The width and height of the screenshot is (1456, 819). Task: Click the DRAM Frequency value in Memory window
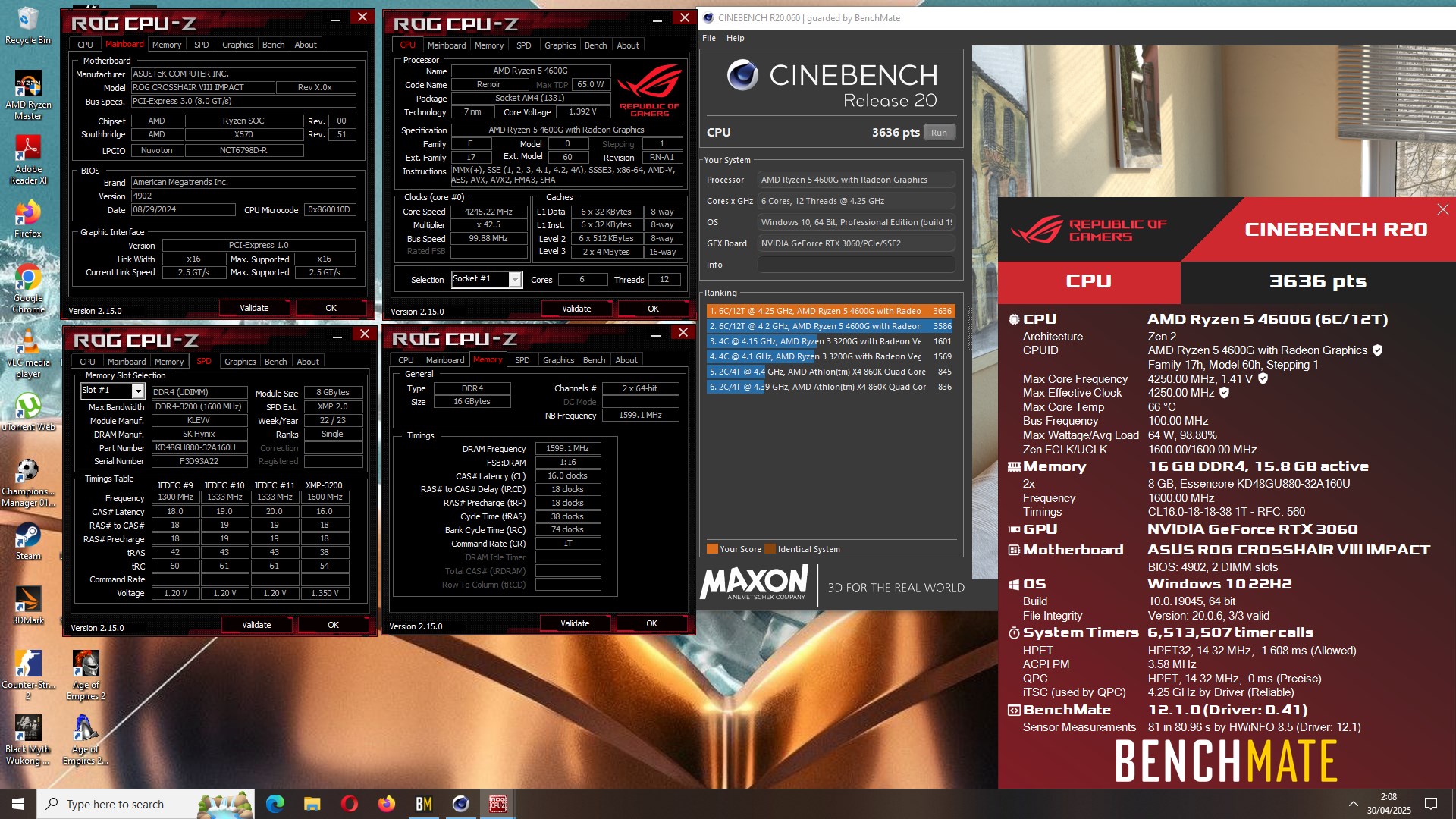point(568,449)
